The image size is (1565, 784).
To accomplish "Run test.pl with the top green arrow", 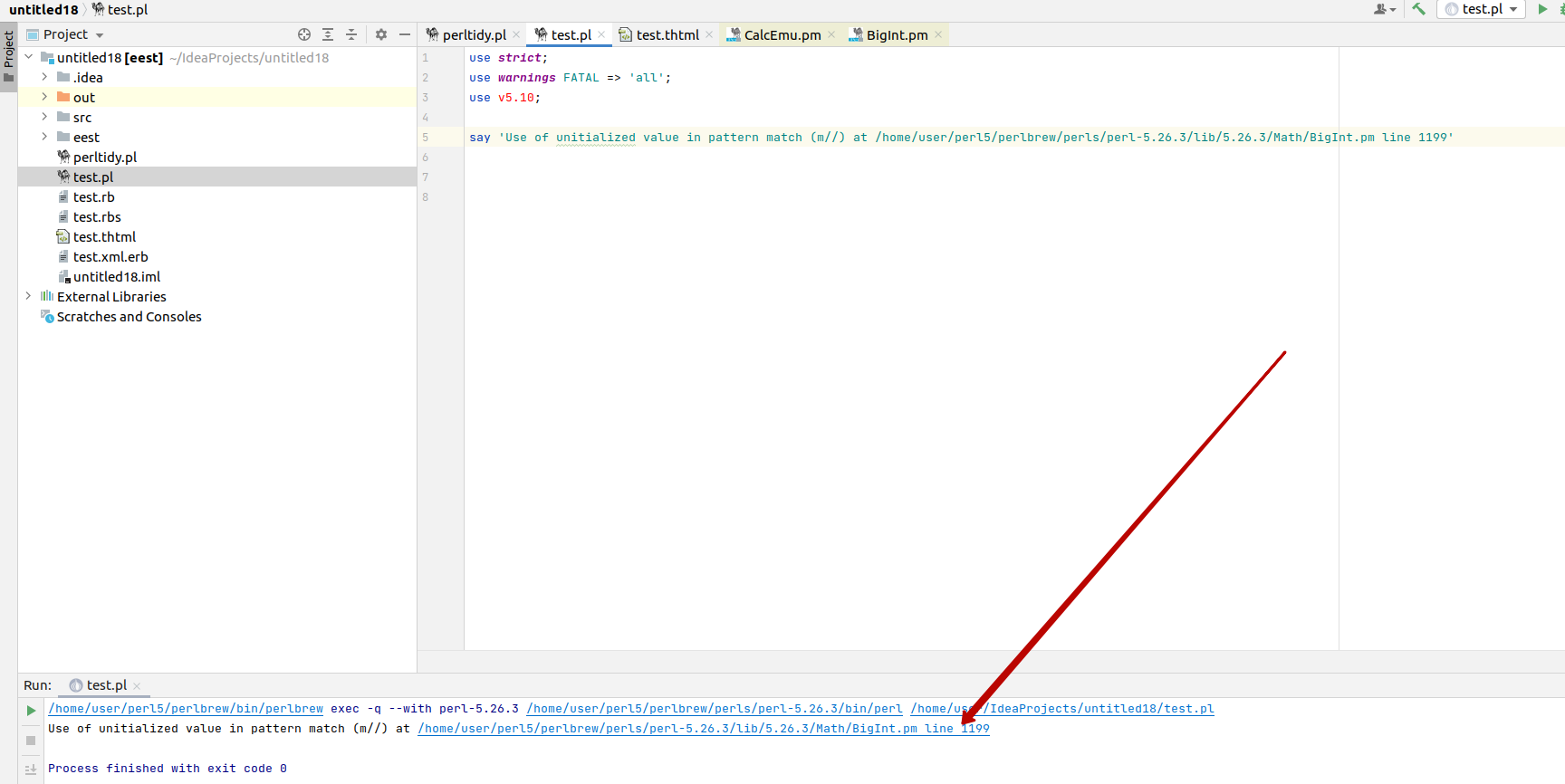I will 1542,9.
